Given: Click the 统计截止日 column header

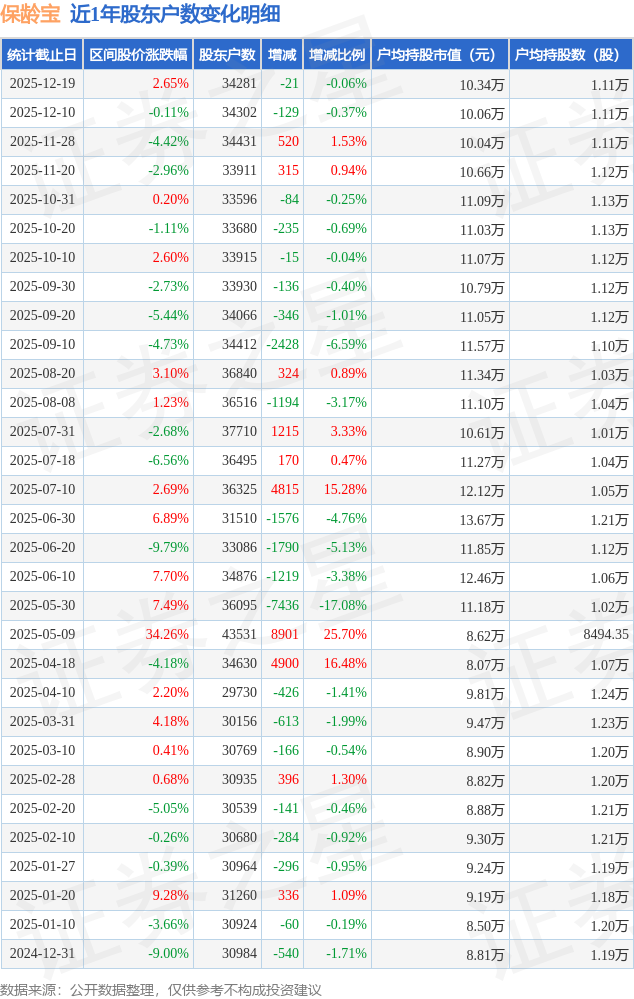Looking at the screenshot, I should pyautogui.click(x=42, y=55).
